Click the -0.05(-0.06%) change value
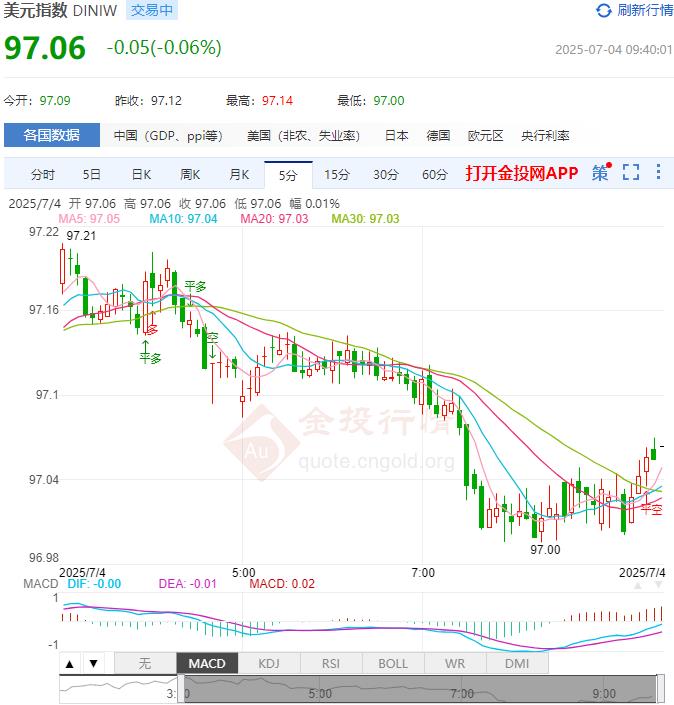This screenshot has height=705, width=674. (164, 48)
